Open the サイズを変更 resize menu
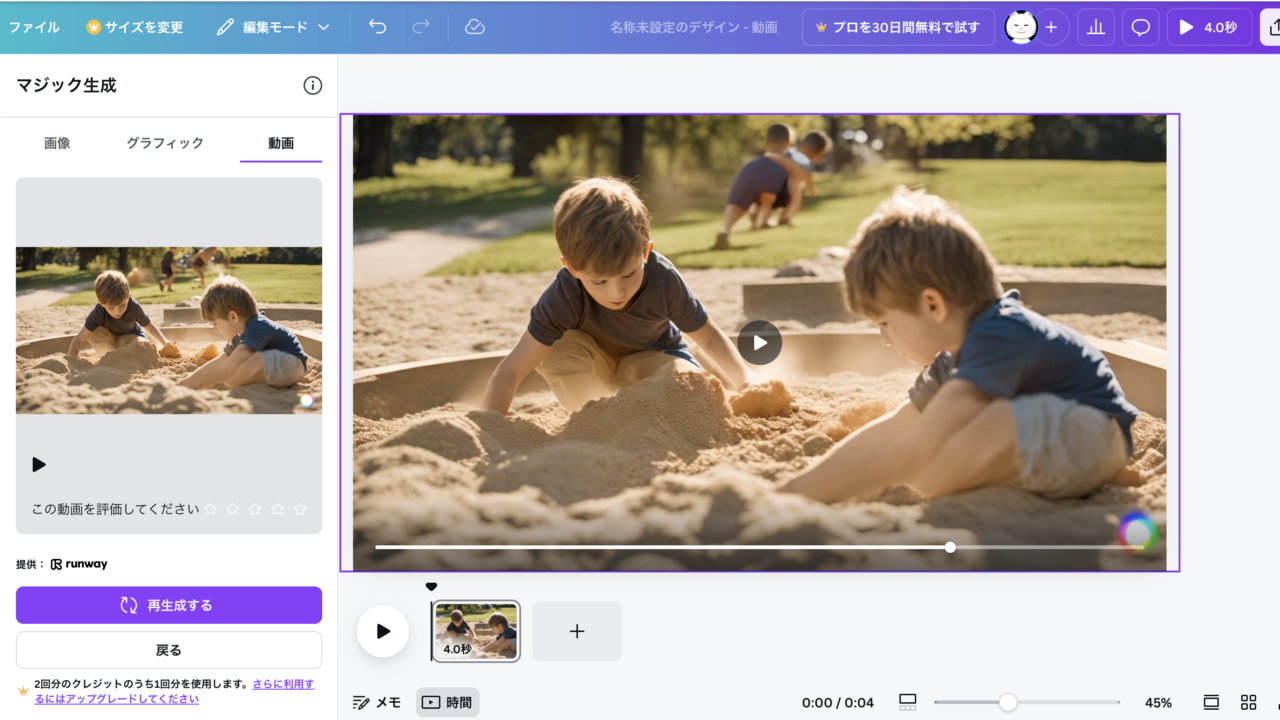This screenshot has height=720, width=1280. click(x=135, y=27)
